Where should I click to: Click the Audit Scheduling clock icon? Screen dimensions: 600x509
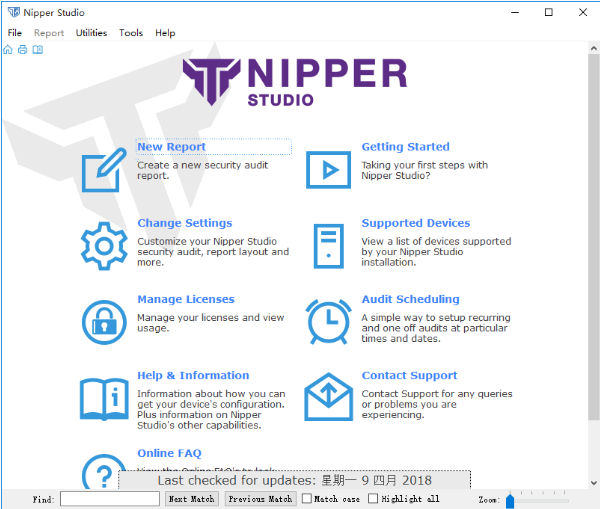tap(328, 321)
